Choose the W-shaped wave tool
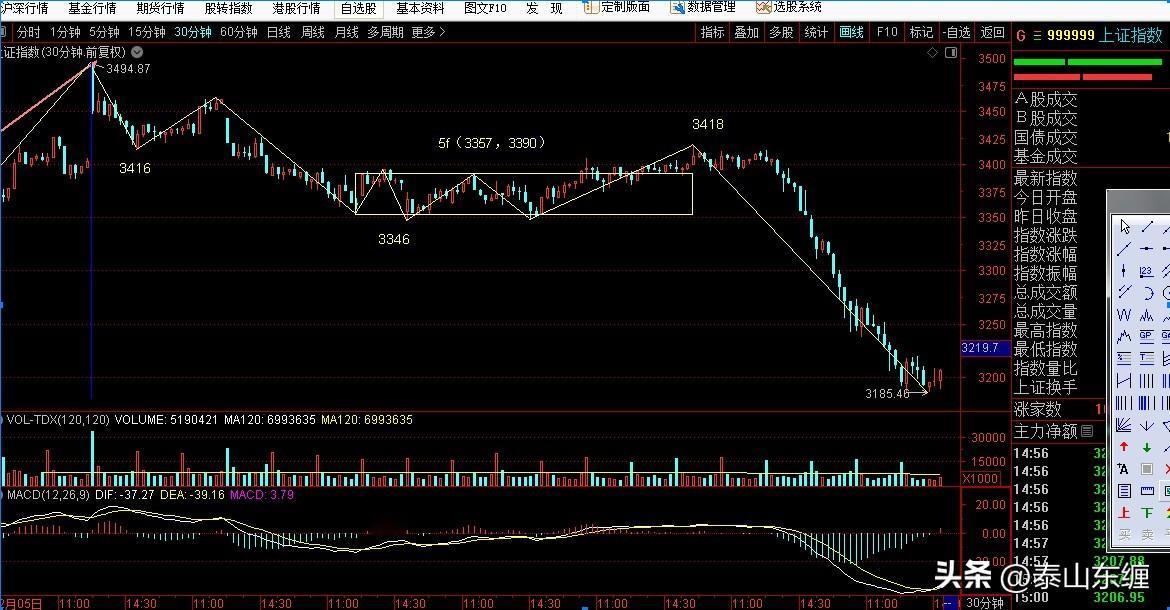This screenshot has height=610, width=1170. 1124,315
